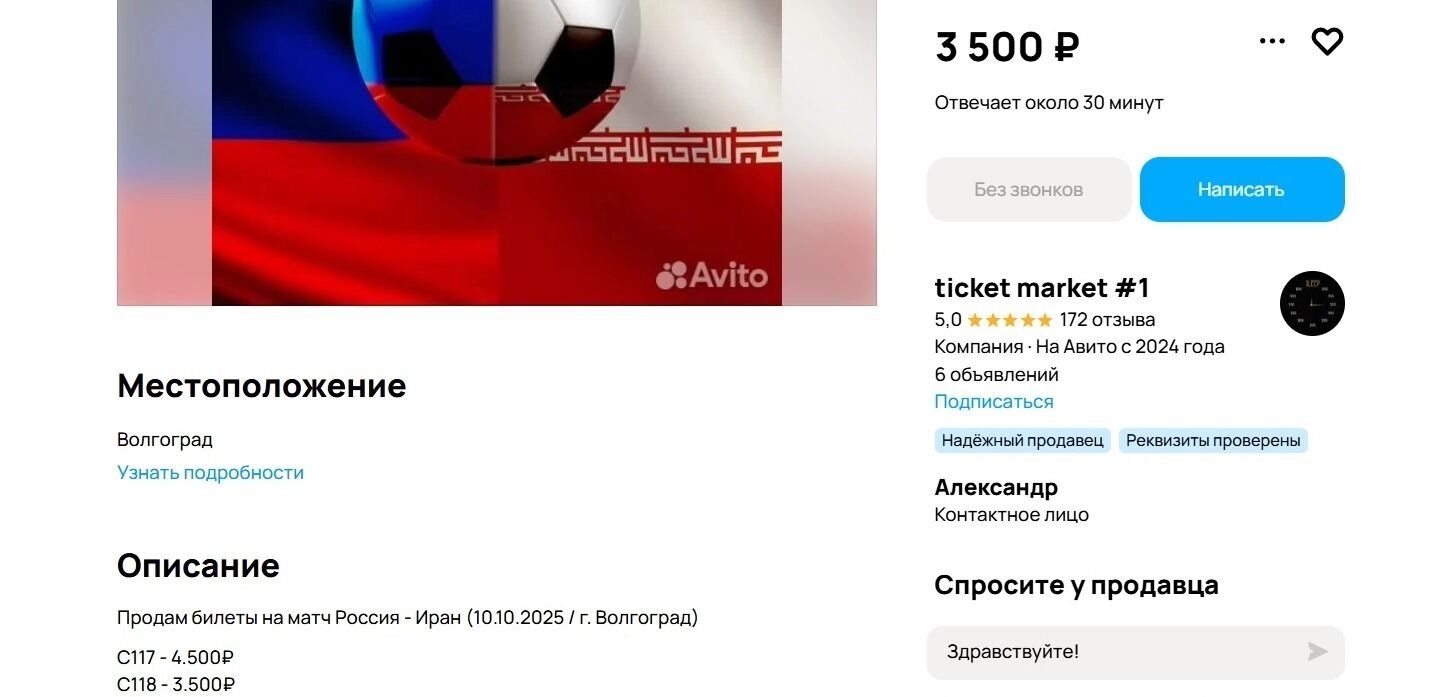
Task: Click the contact name "Александр"
Action: (x=996, y=488)
